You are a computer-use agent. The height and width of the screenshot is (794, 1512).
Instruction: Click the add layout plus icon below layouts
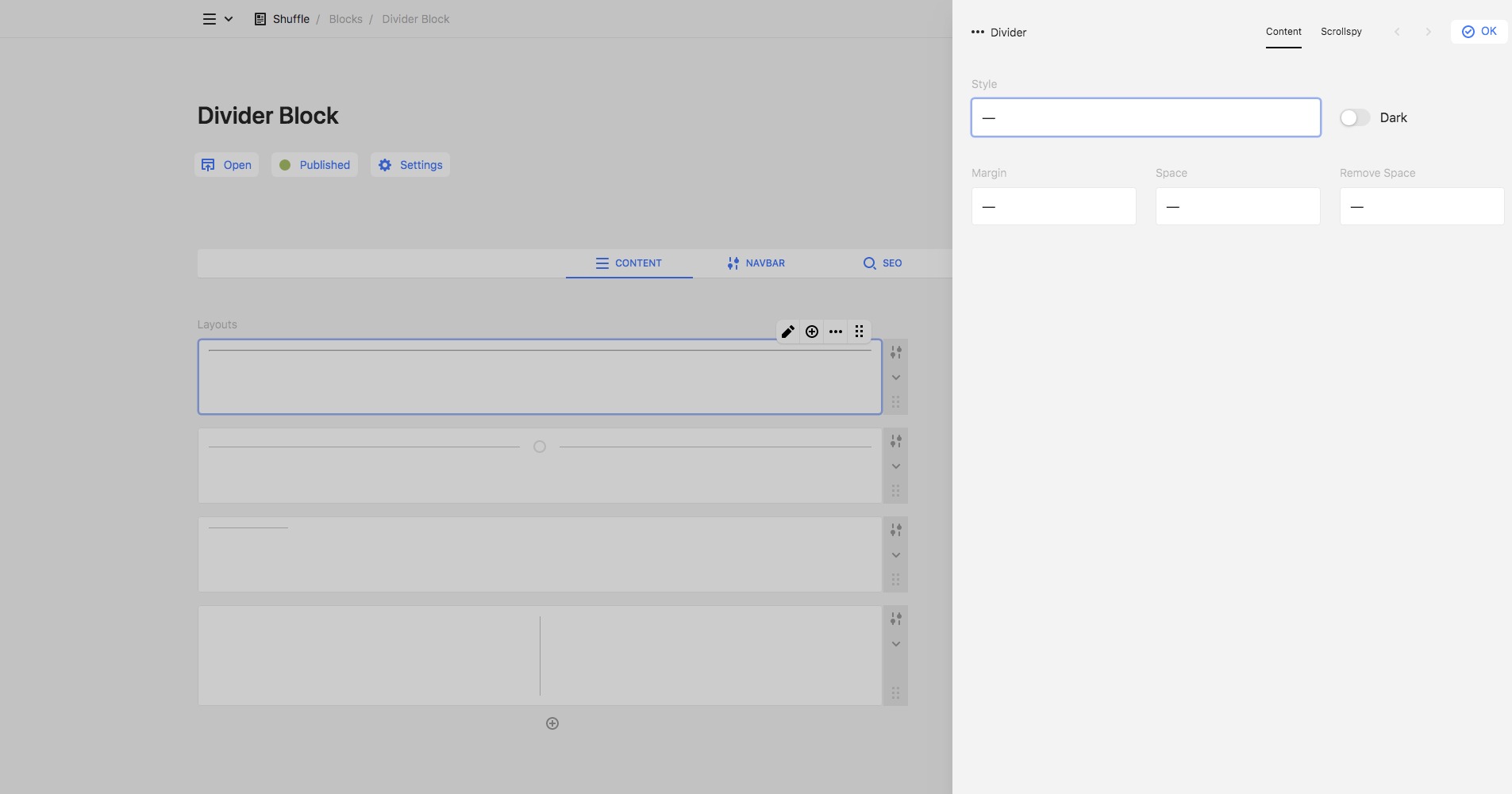coord(552,723)
